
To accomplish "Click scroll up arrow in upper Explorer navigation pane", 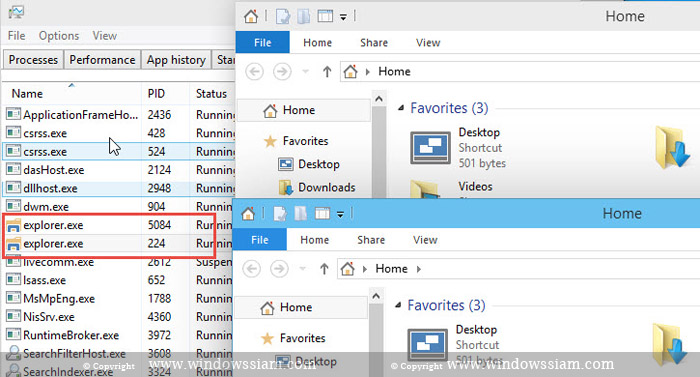I will point(379,99).
